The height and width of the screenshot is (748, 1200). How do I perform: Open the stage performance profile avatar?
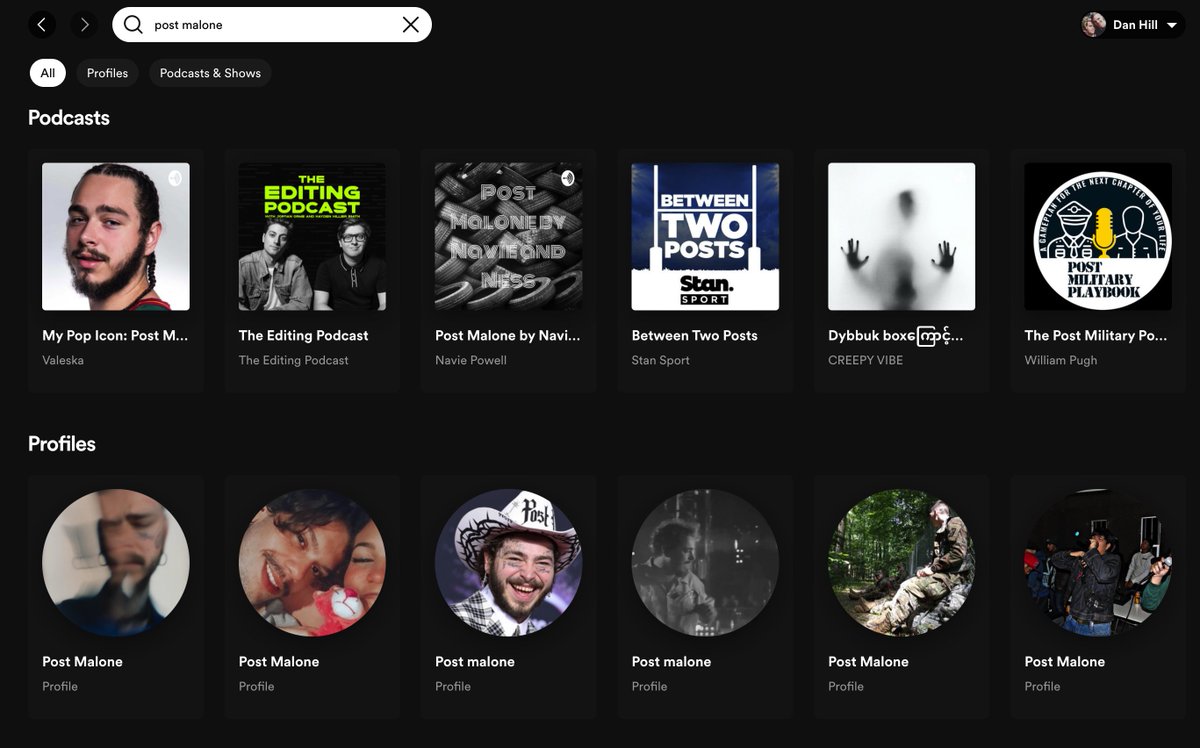click(1098, 563)
